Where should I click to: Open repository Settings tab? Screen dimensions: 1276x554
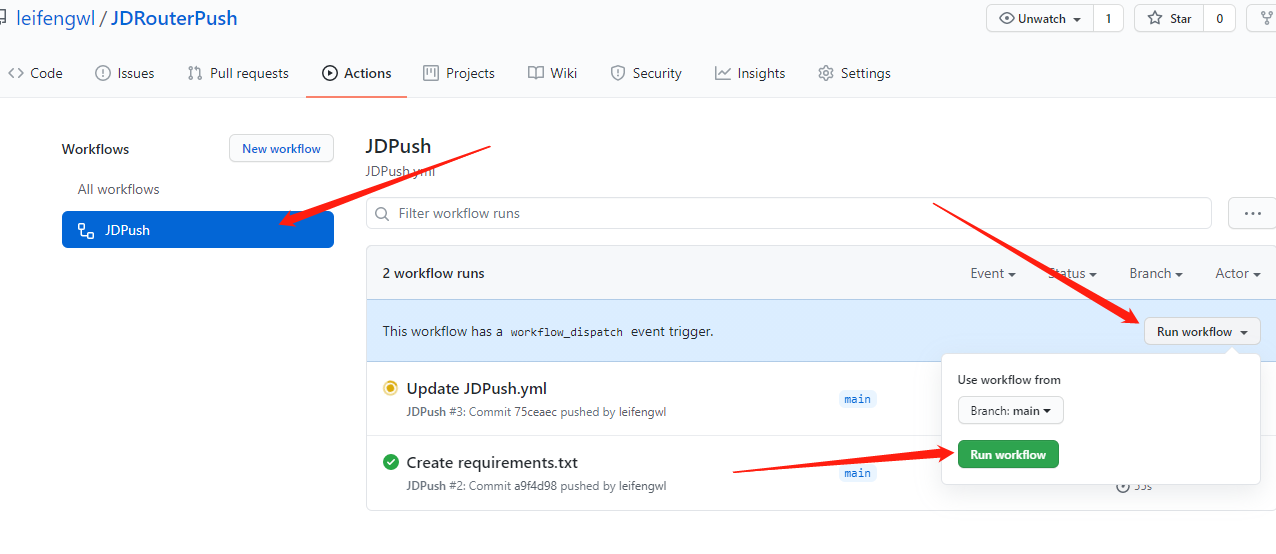[x=854, y=73]
